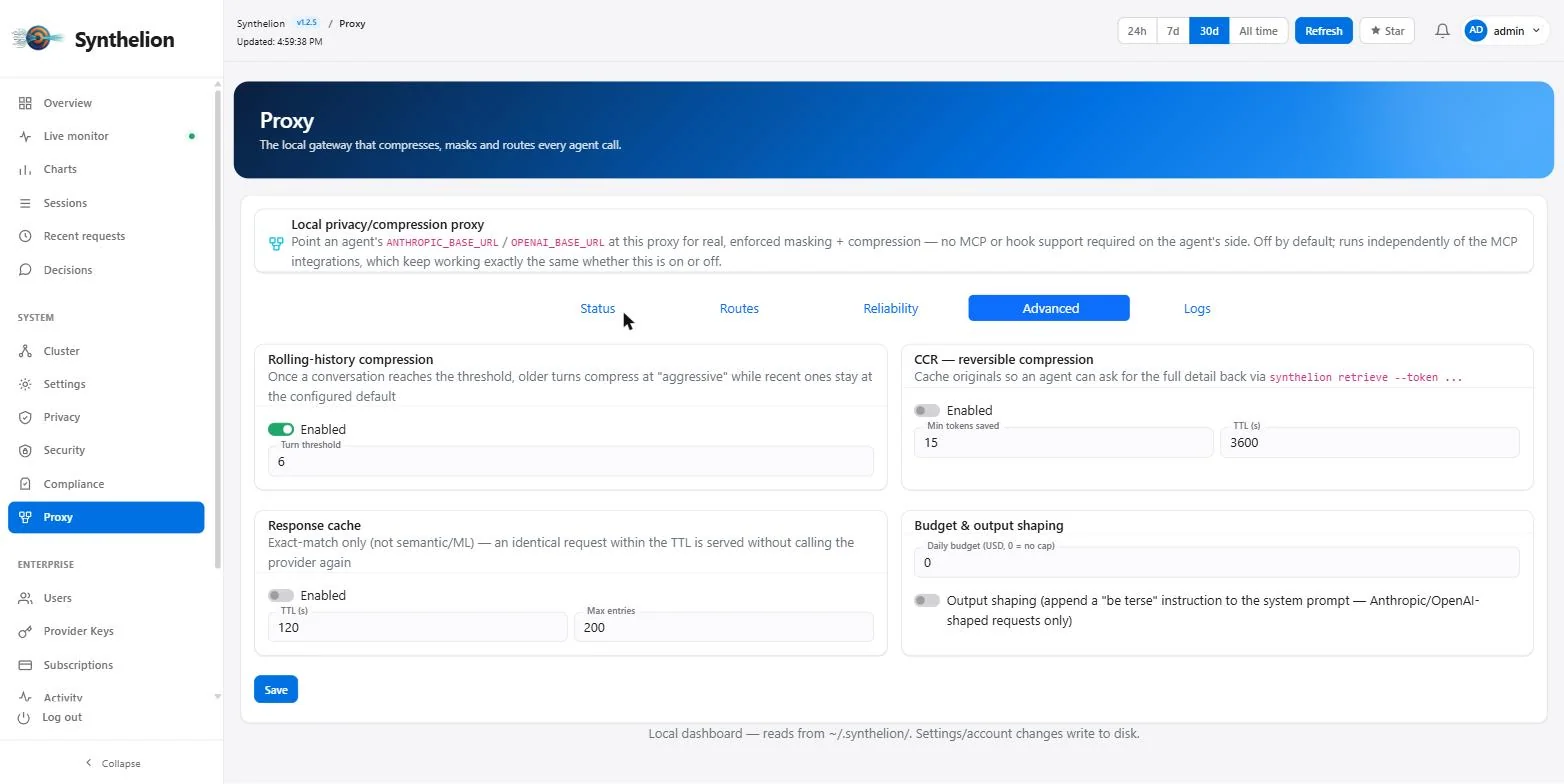Switch to the Logs tab
The image size is (1564, 784).
(x=1197, y=308)
